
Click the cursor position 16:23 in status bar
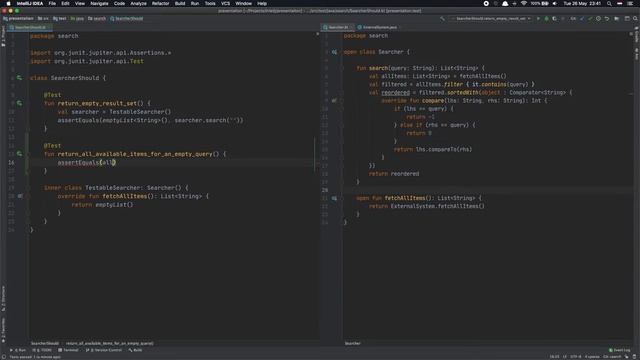[554, 357]
